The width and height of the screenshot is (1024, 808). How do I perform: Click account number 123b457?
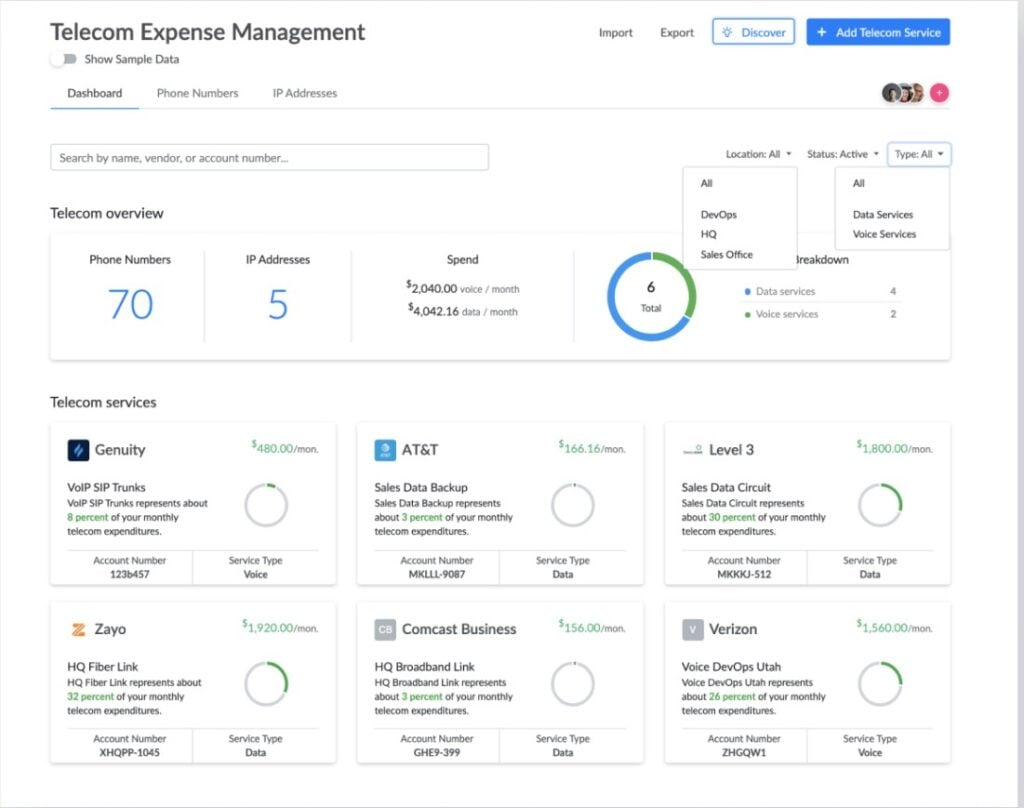point(129,574)
